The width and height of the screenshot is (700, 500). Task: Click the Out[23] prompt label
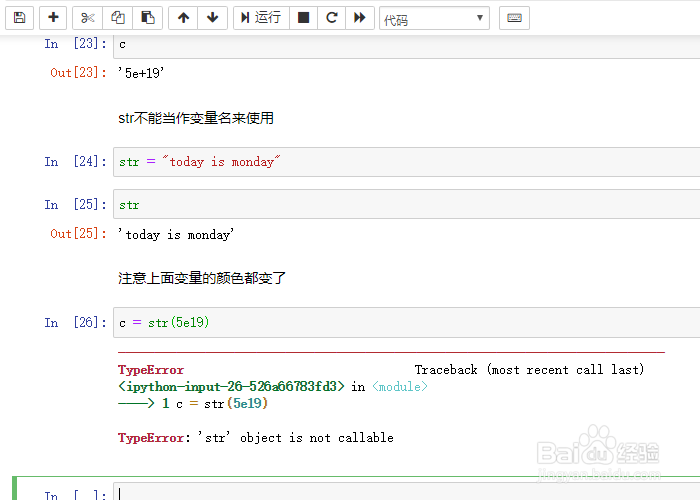(78, 72)
